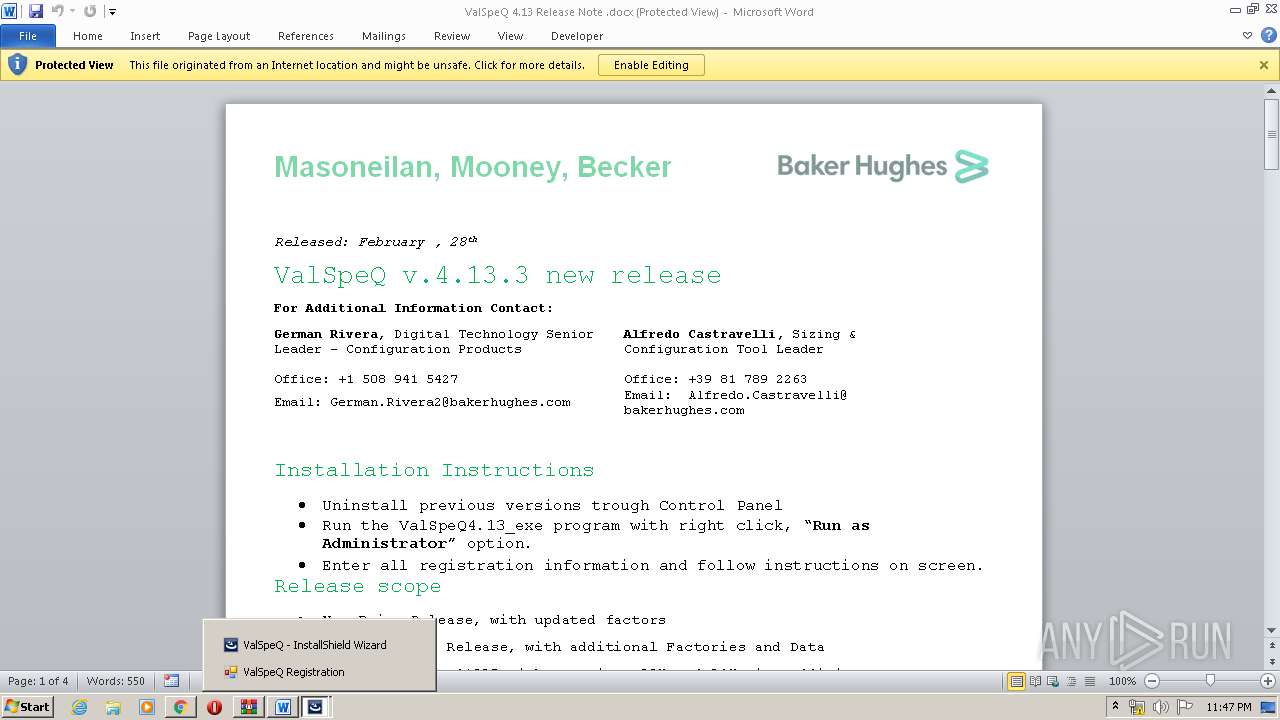Screen dimensions: 1280x720
Task: Click the vertical scrollbar thumb
Action: point(1271,135)
